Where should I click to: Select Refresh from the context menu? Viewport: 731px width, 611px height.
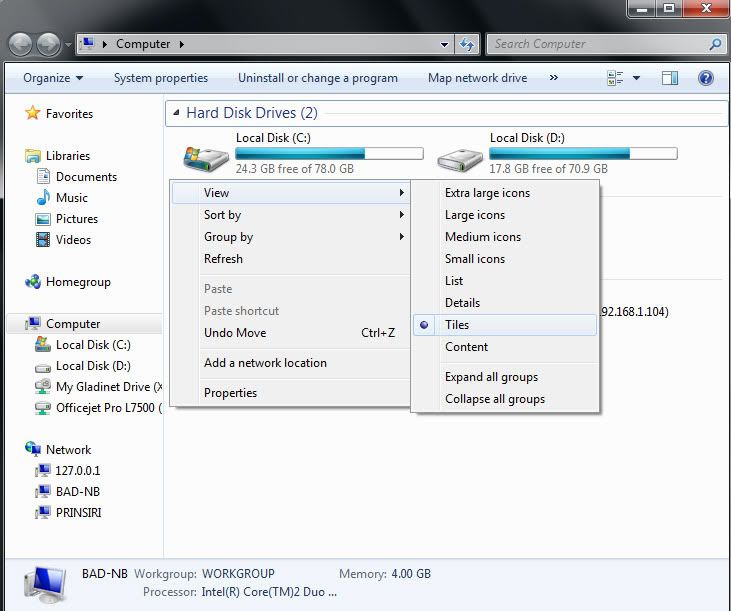(223, 259)
